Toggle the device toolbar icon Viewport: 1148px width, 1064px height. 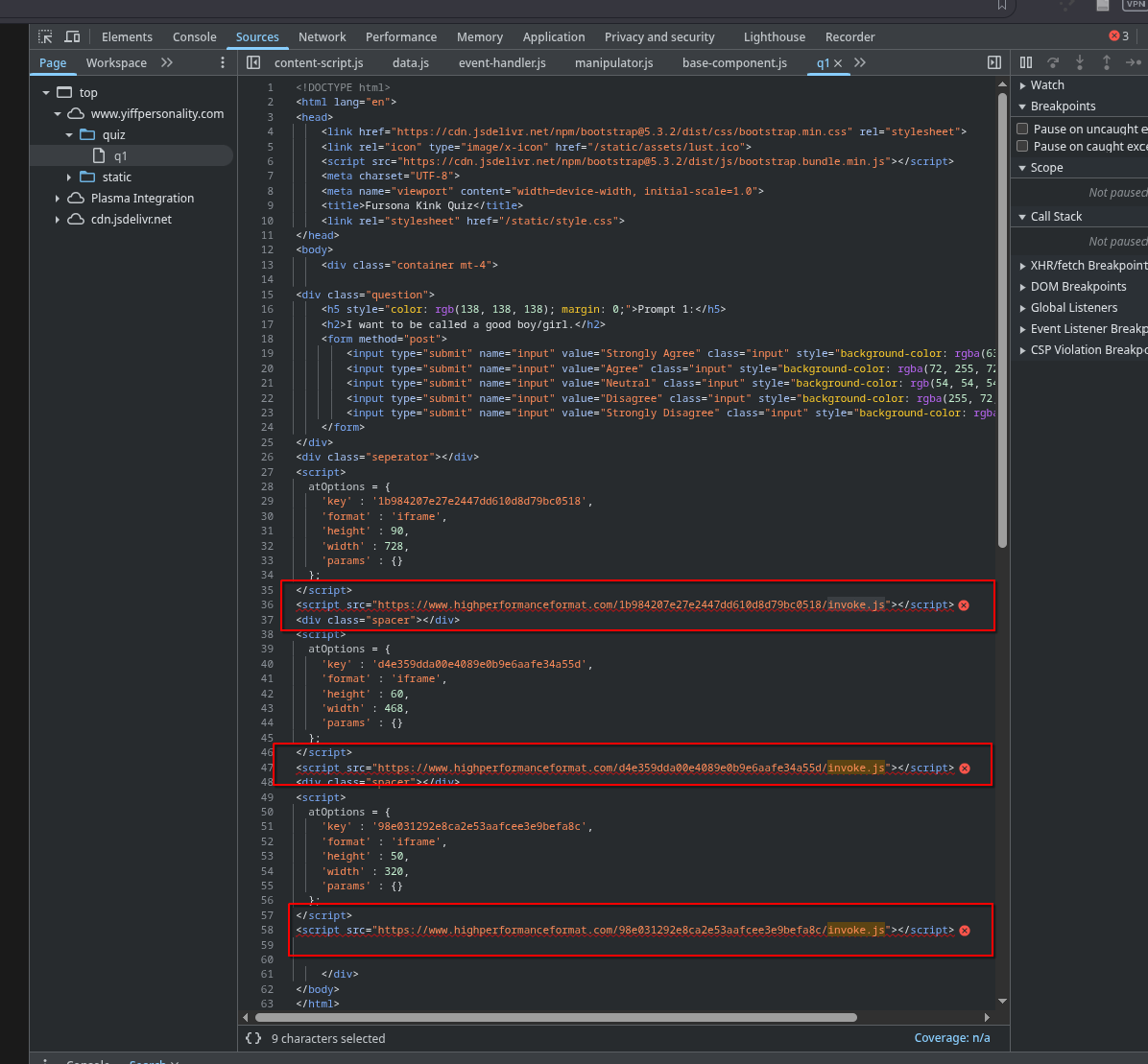(x=72, y=36)
